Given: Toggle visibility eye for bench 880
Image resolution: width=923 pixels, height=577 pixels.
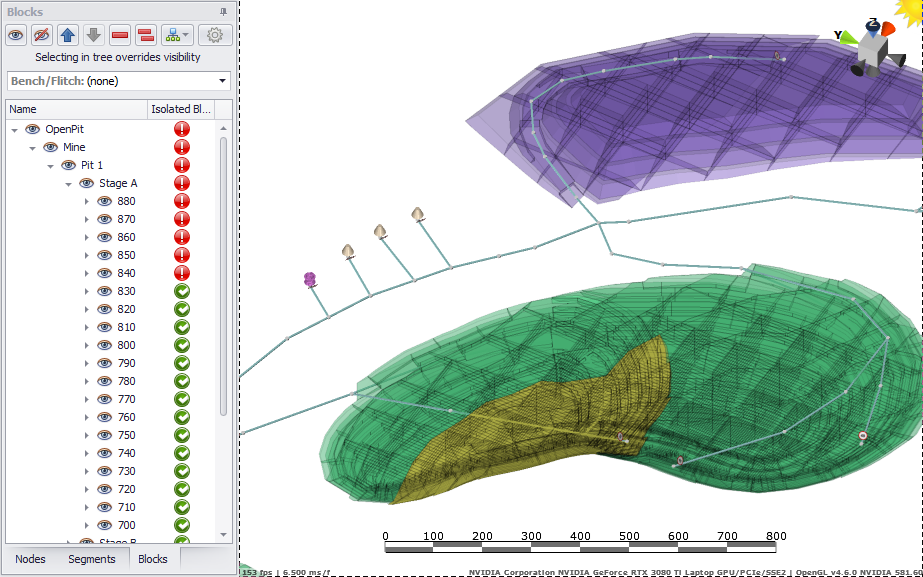Looking at the screenshot, I should tap(104, 201).
